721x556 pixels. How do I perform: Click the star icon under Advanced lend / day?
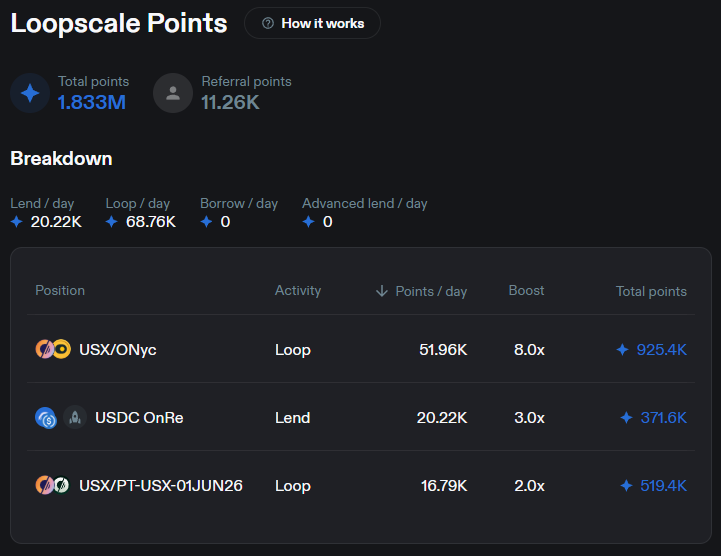click(x=308, y=222)
